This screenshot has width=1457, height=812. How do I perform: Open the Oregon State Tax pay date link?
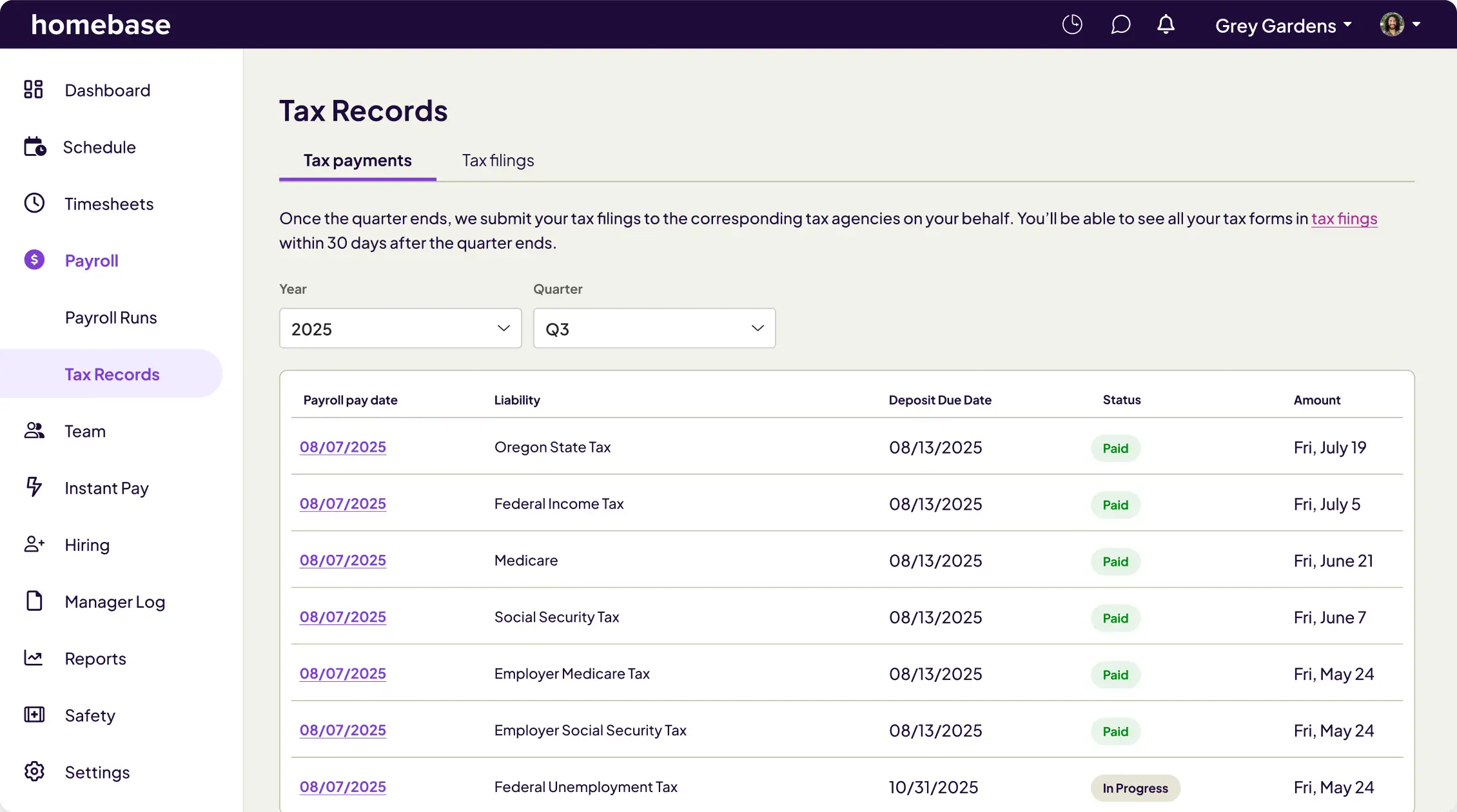click(x=343, y=447)
